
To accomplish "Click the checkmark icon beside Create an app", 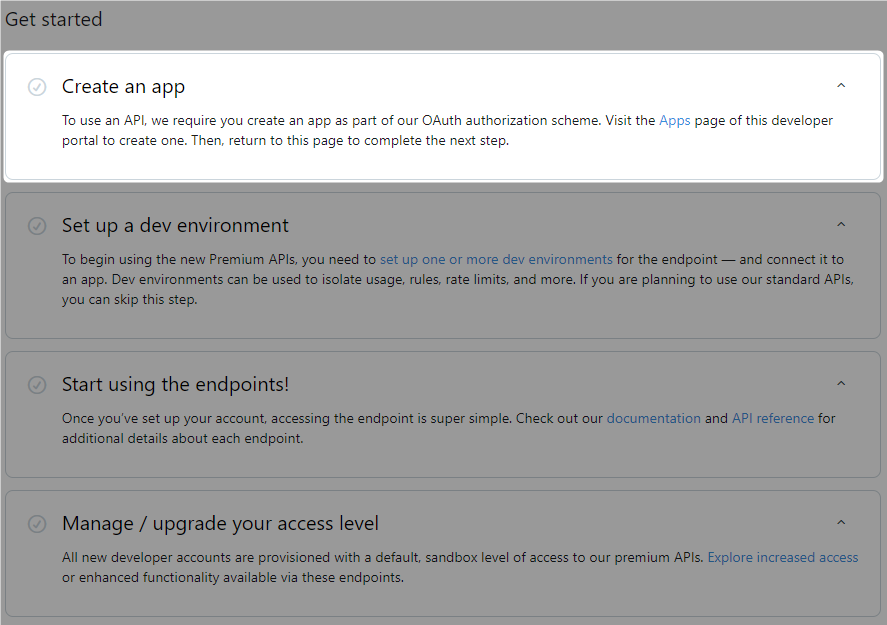I will point(37,87).
